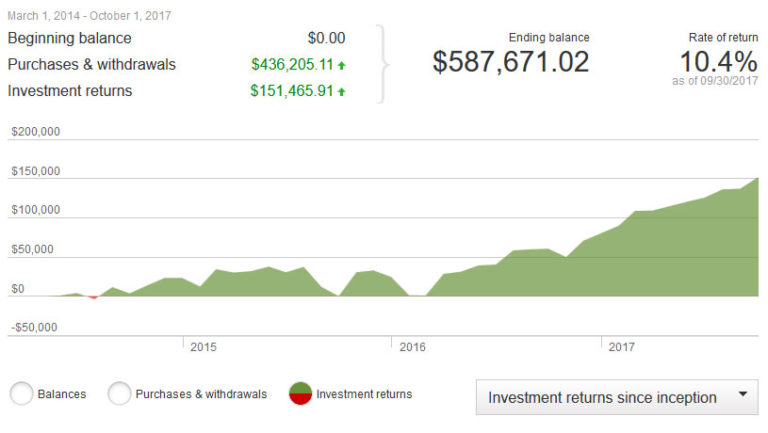Click the $587,671.02 ending balance amount
Image resolution: width=768 pixels, height=433 pixels.
click(511, 62)
